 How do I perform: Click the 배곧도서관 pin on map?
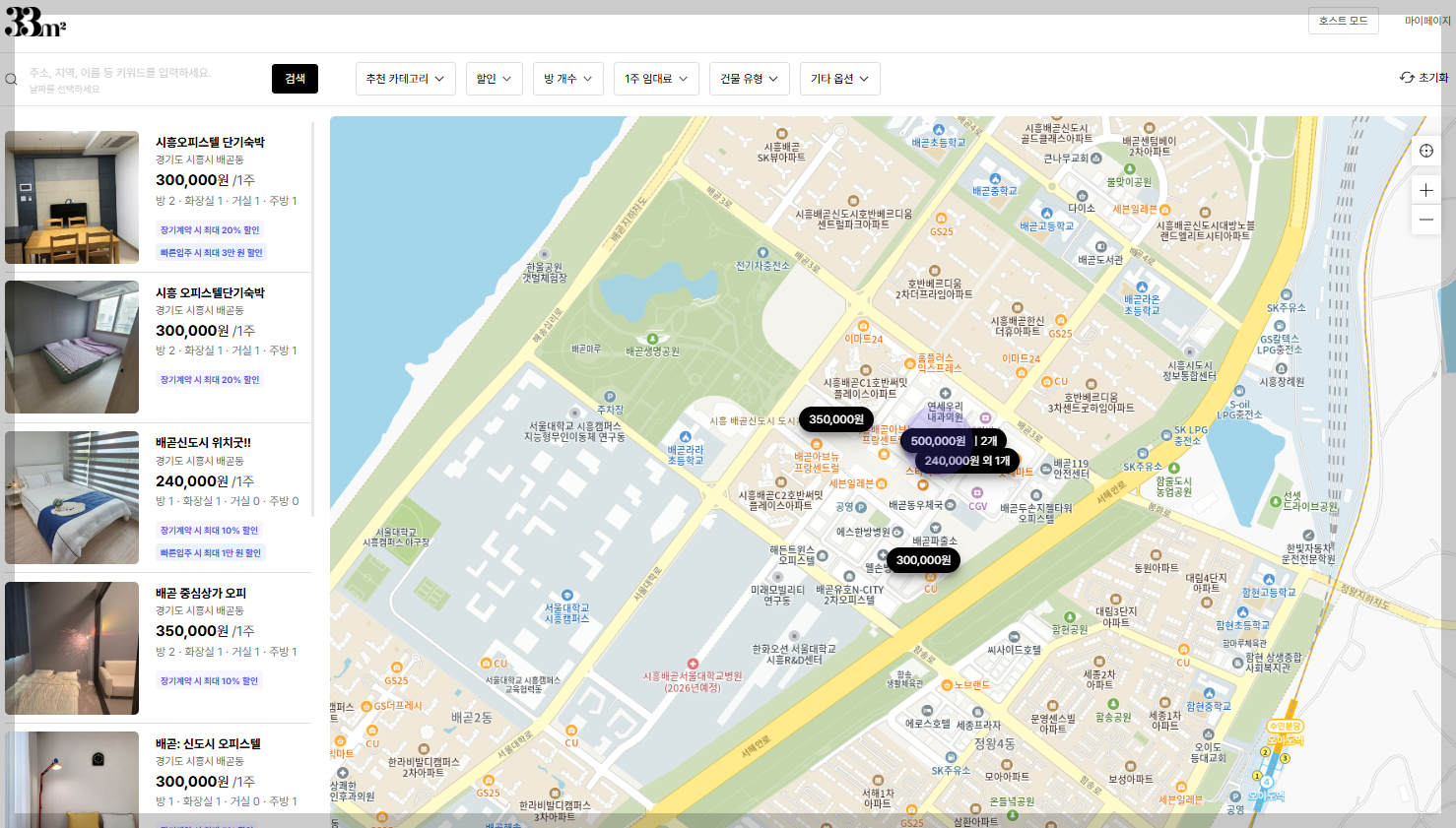(x=1100, y=247)
